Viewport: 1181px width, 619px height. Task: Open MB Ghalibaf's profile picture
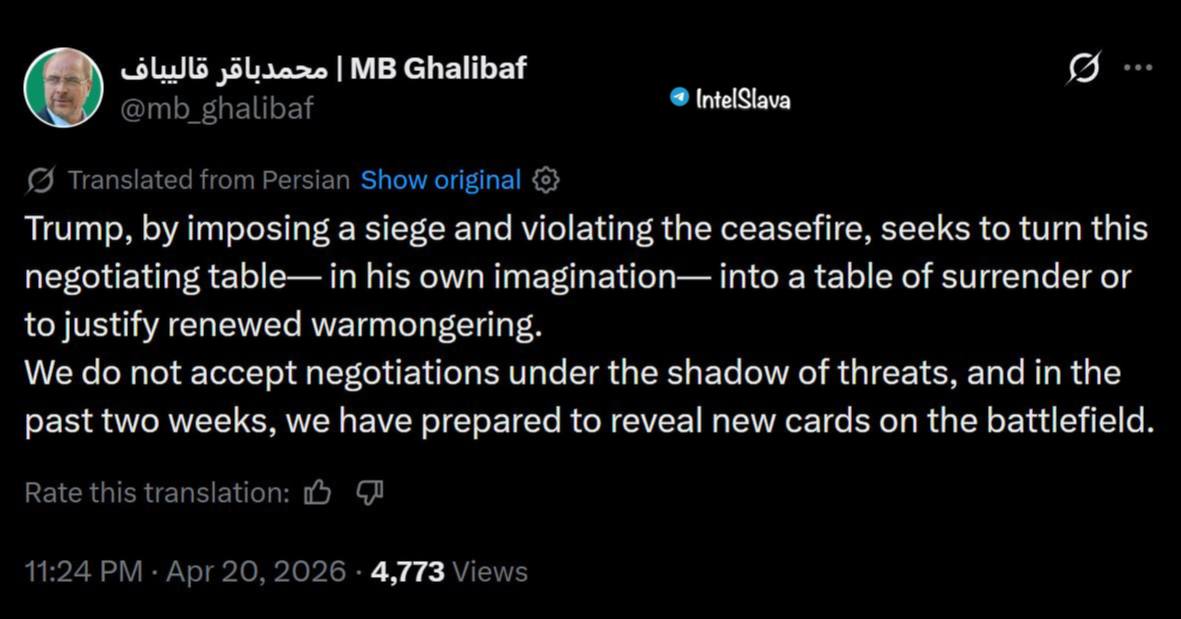64,88
